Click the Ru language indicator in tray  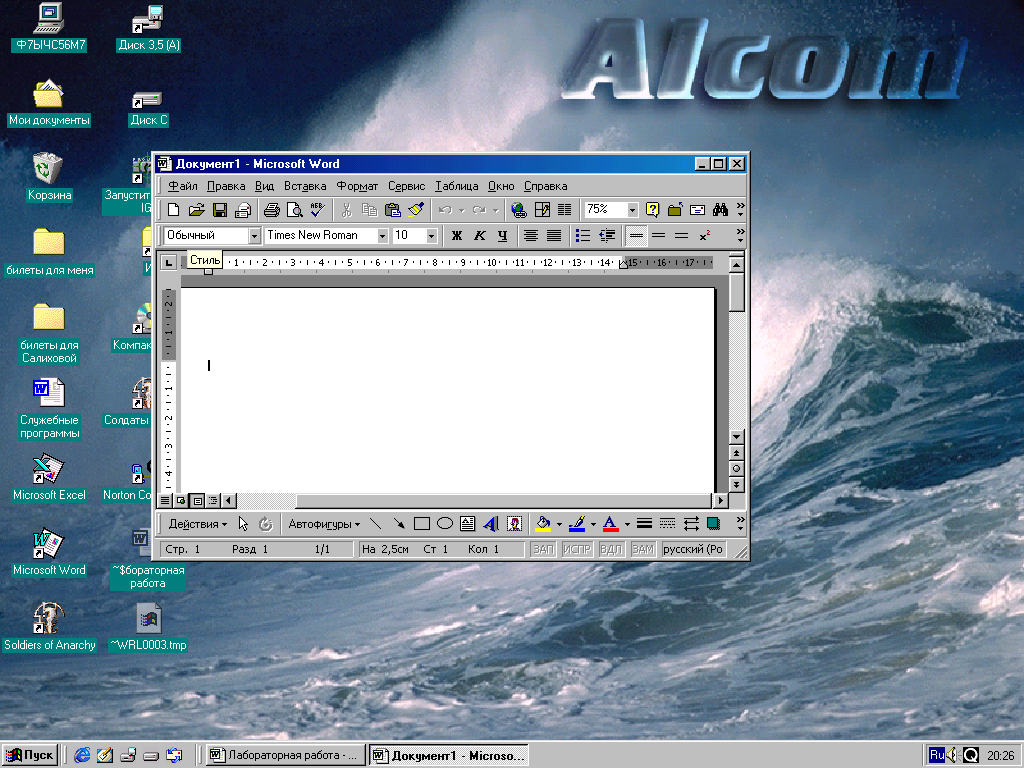coord(936,755)
